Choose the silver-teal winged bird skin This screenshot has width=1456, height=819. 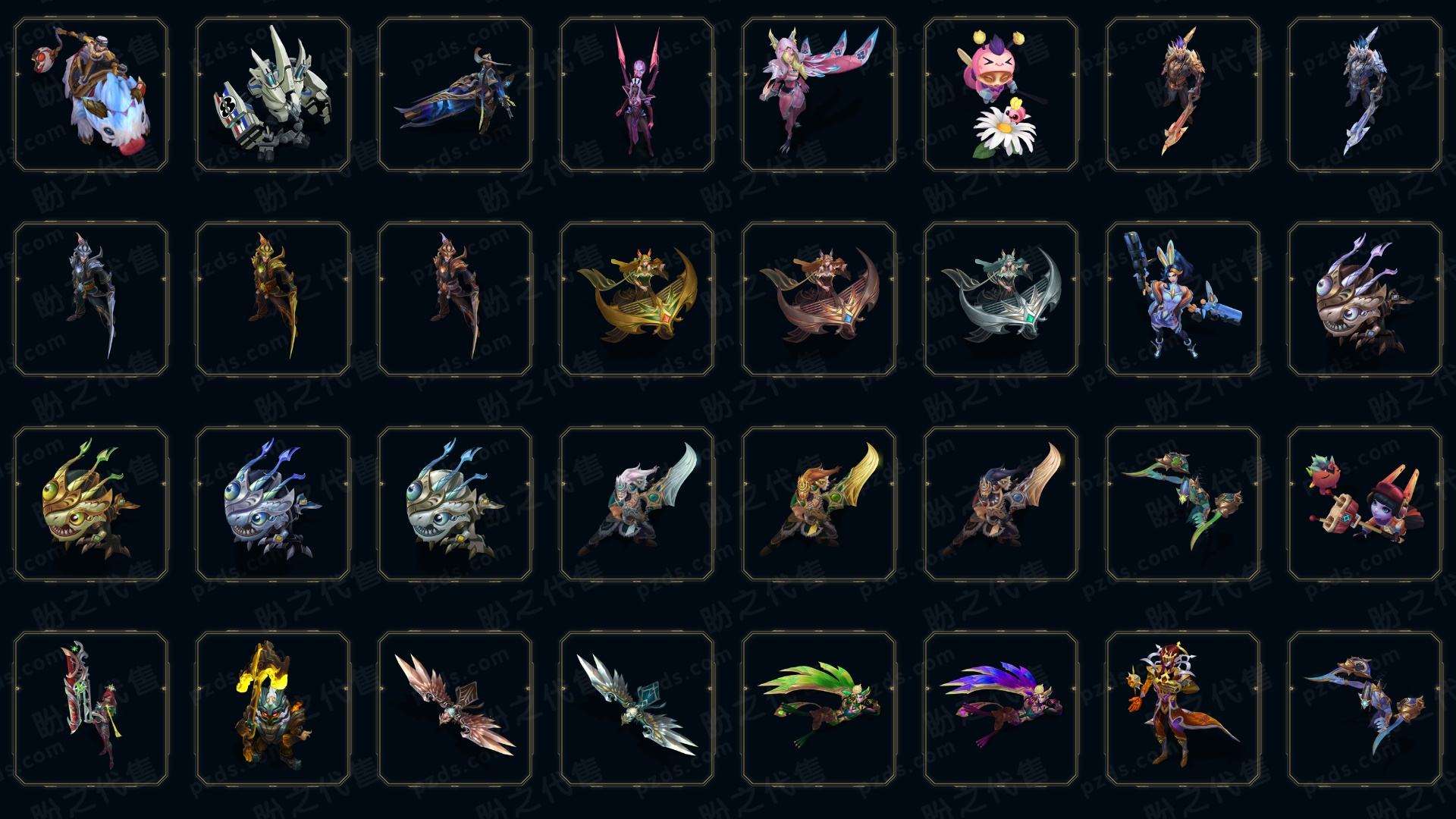coord(637,709)
